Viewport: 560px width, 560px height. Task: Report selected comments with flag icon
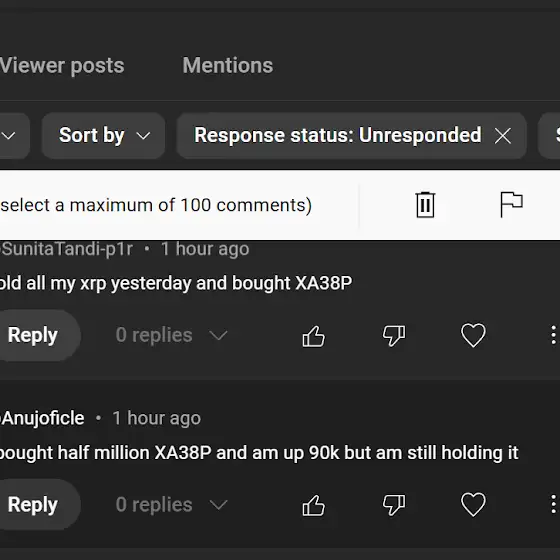511,204
